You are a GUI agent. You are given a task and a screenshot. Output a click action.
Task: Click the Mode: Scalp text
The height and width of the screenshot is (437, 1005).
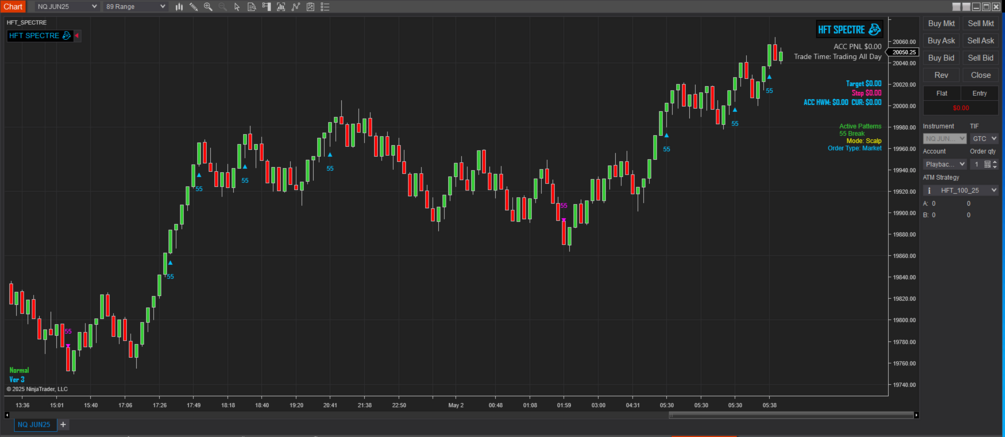point(864,140)
